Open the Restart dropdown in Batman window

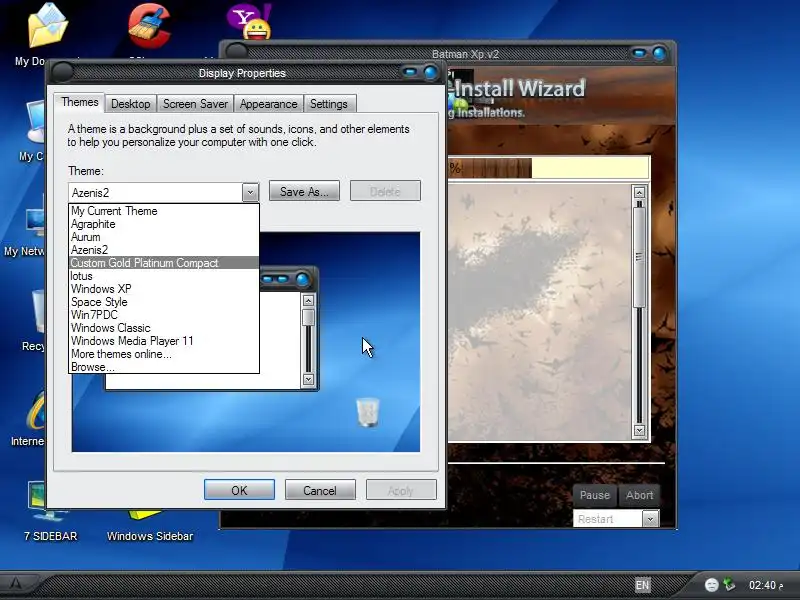pos(649,519)
